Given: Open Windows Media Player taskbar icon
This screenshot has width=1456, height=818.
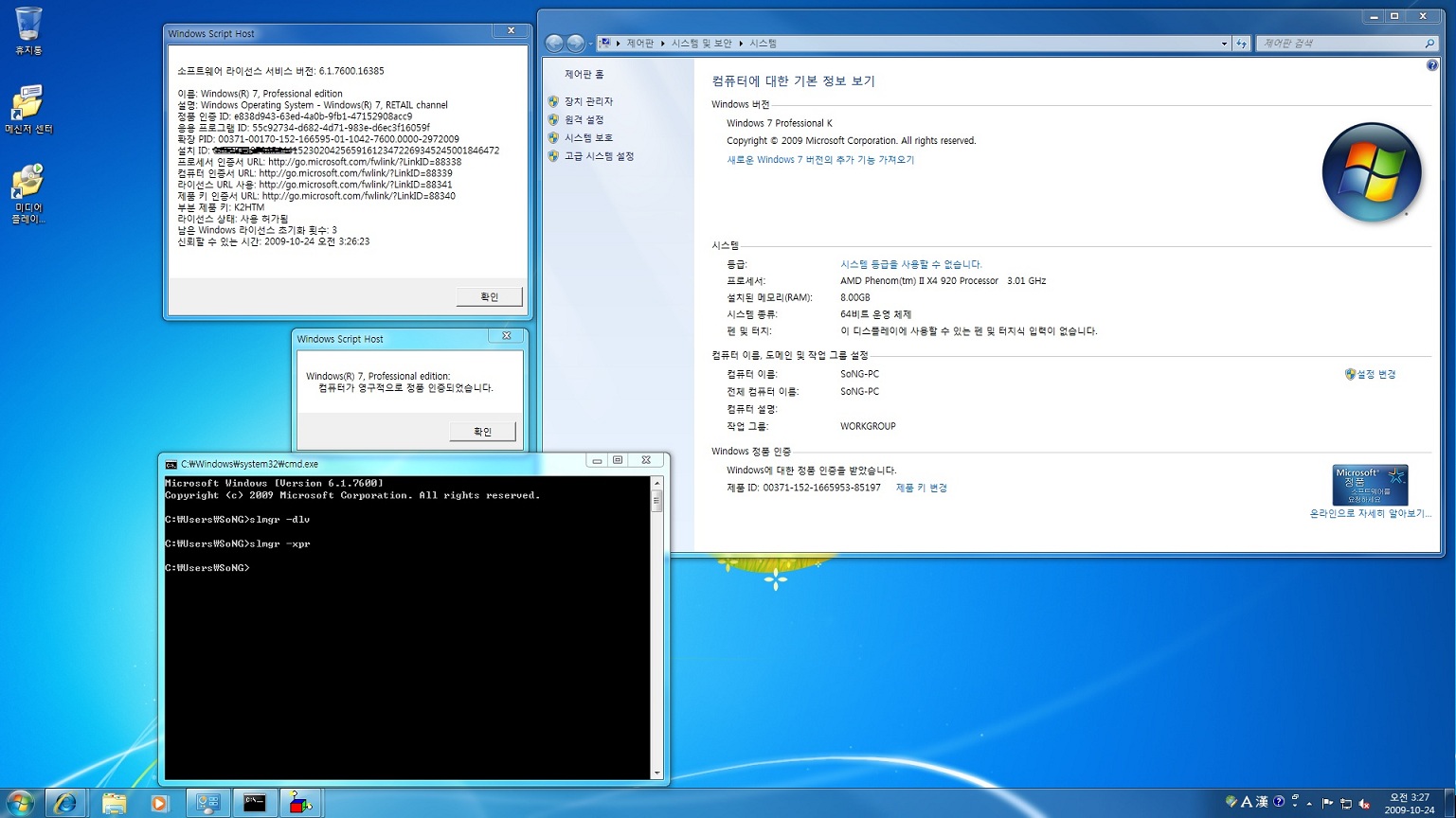Looking at the screenshot, I should click(159, 803).
